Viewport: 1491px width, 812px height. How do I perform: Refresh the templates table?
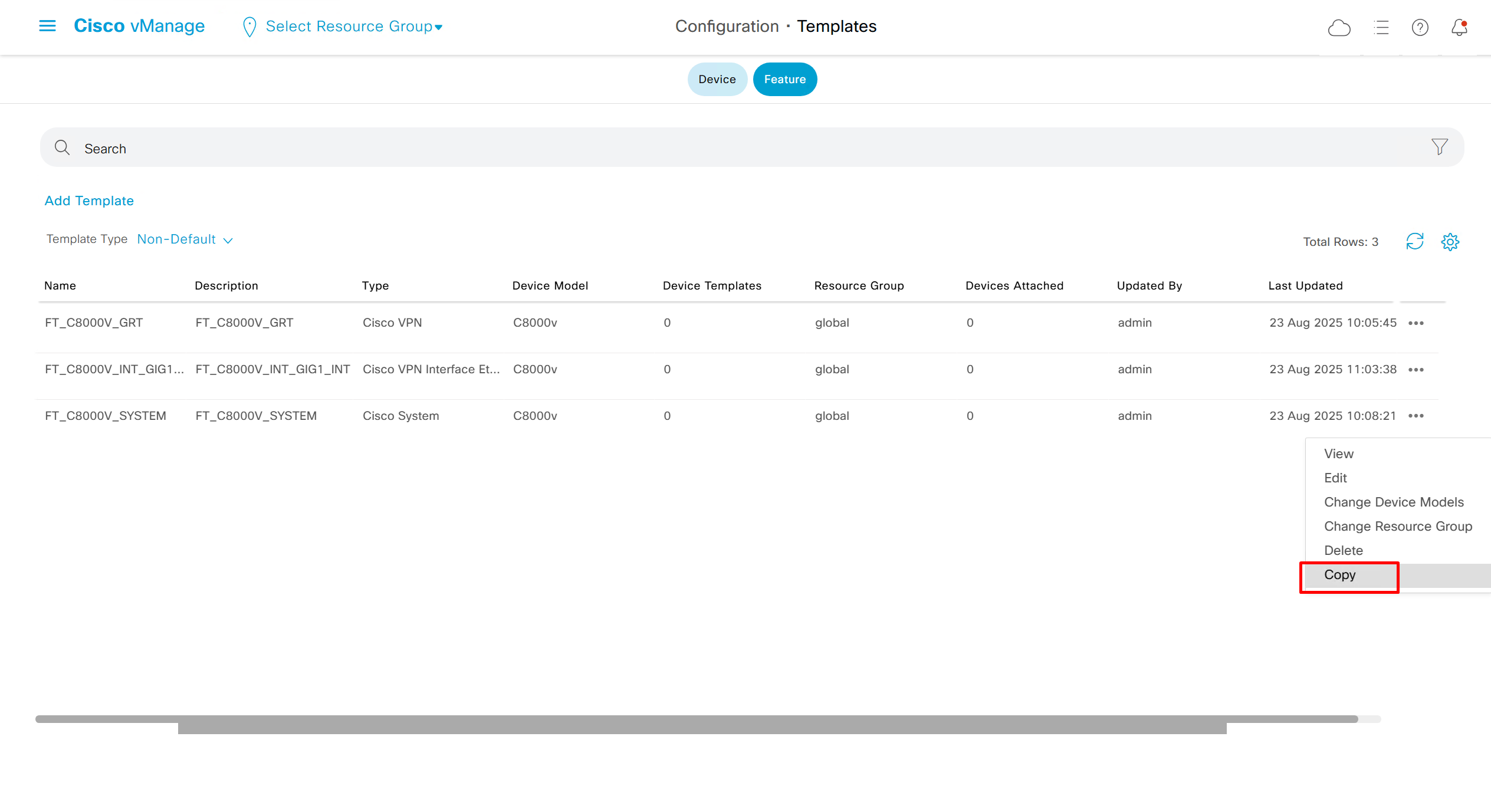point(1414,241)
